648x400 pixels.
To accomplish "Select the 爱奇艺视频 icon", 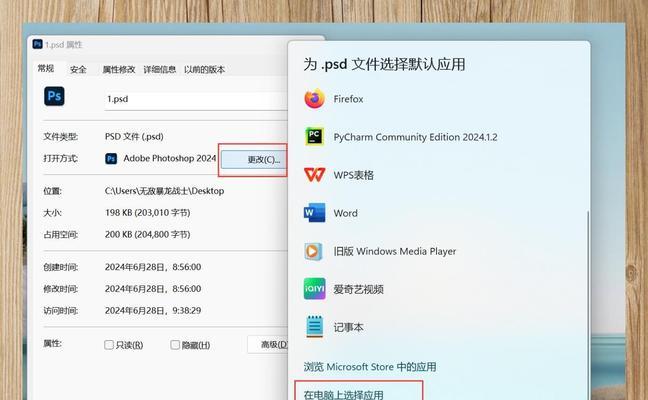I will [314, 289].
